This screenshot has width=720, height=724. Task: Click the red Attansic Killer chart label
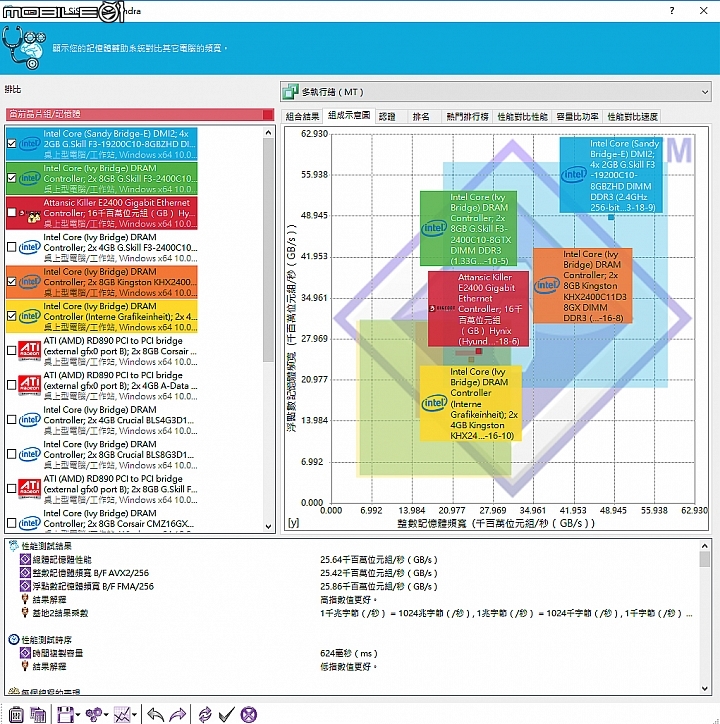pos(478,309)
